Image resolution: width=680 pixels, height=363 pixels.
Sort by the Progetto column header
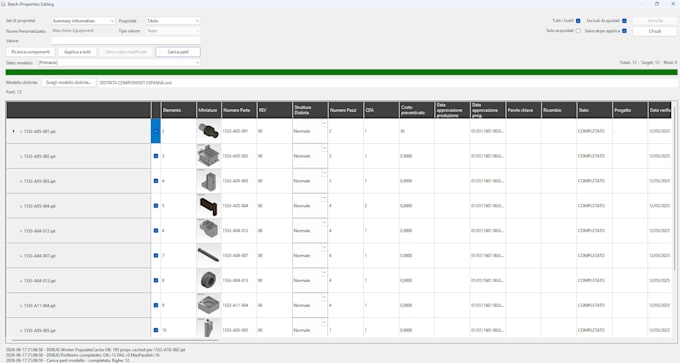tap(630, 110)
